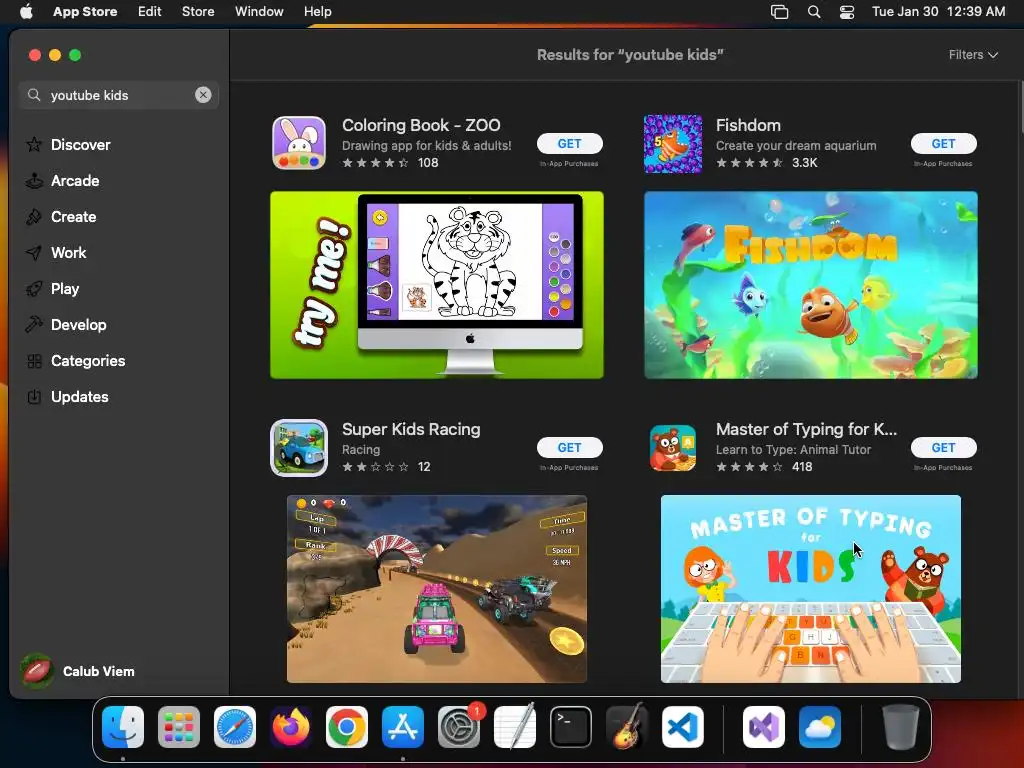Launch Visual Studio from the dock

pyautogui.click(x=763, y=727)
